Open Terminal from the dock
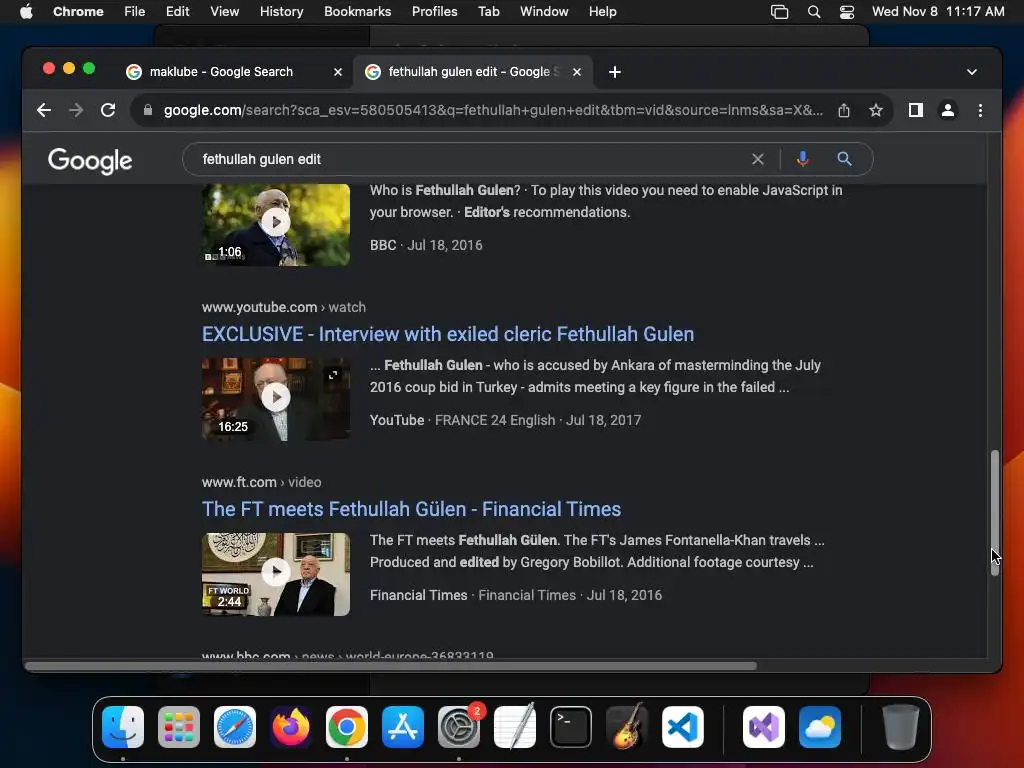 tap(571, 727)
